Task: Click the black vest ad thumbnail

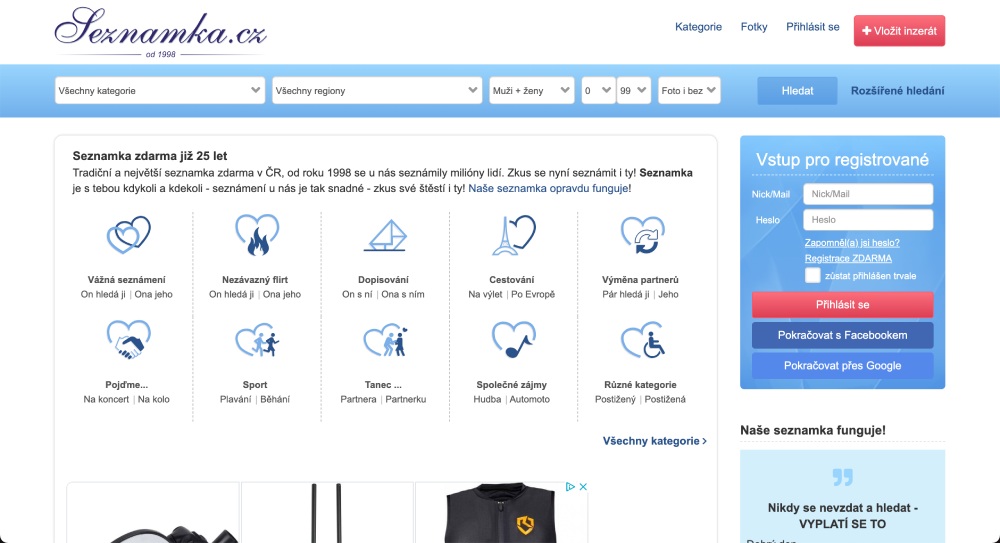Action: point(501,512)
